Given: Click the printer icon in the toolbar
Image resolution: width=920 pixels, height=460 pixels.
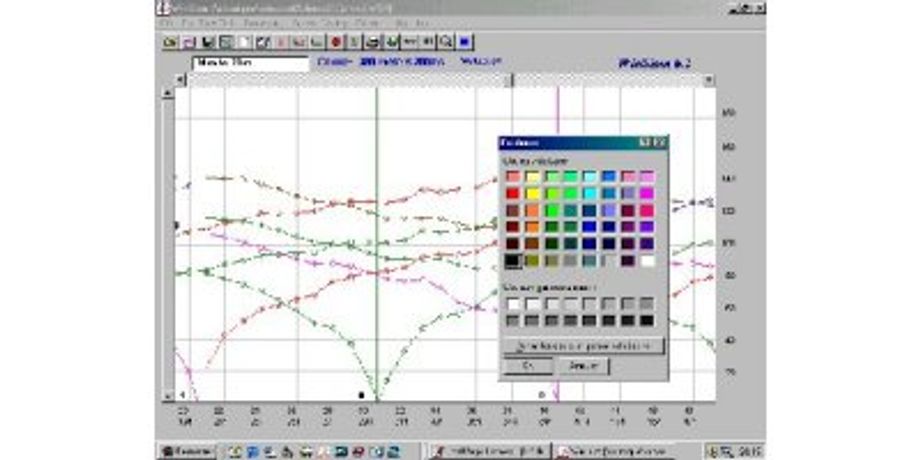Looking at the screenshot, I should click(x=373, y=42).
